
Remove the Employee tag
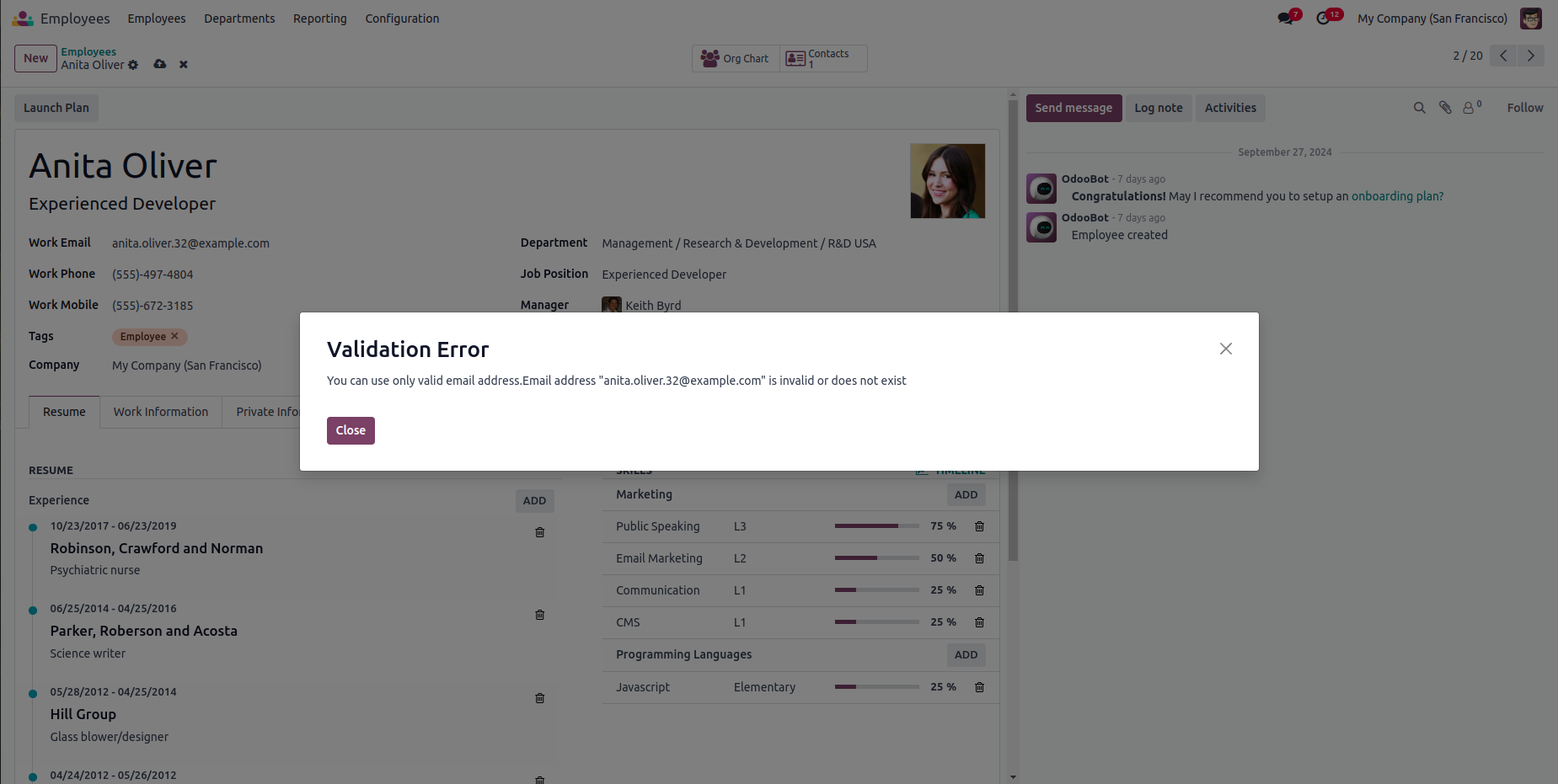pyautogui.click(x=174, y=336)
